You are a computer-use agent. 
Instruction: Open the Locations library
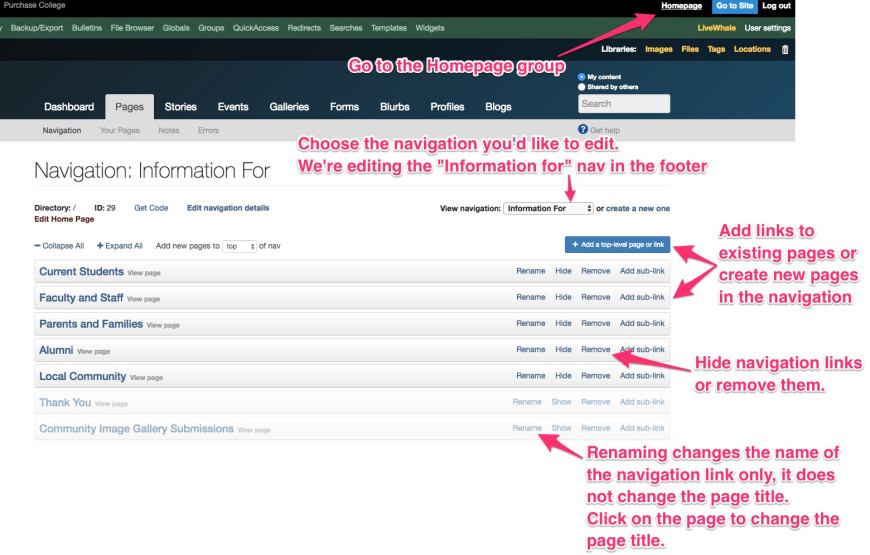(x=752, y=49)
